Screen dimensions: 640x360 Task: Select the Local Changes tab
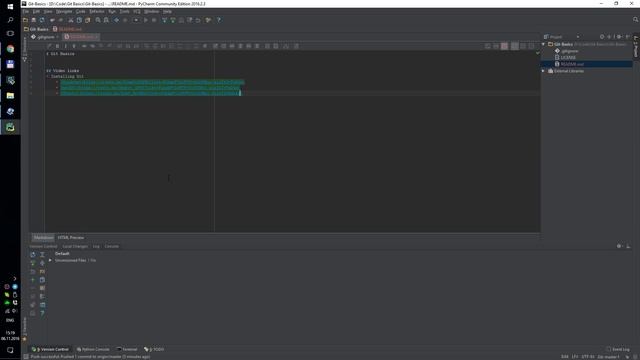[x=75, y=247]
